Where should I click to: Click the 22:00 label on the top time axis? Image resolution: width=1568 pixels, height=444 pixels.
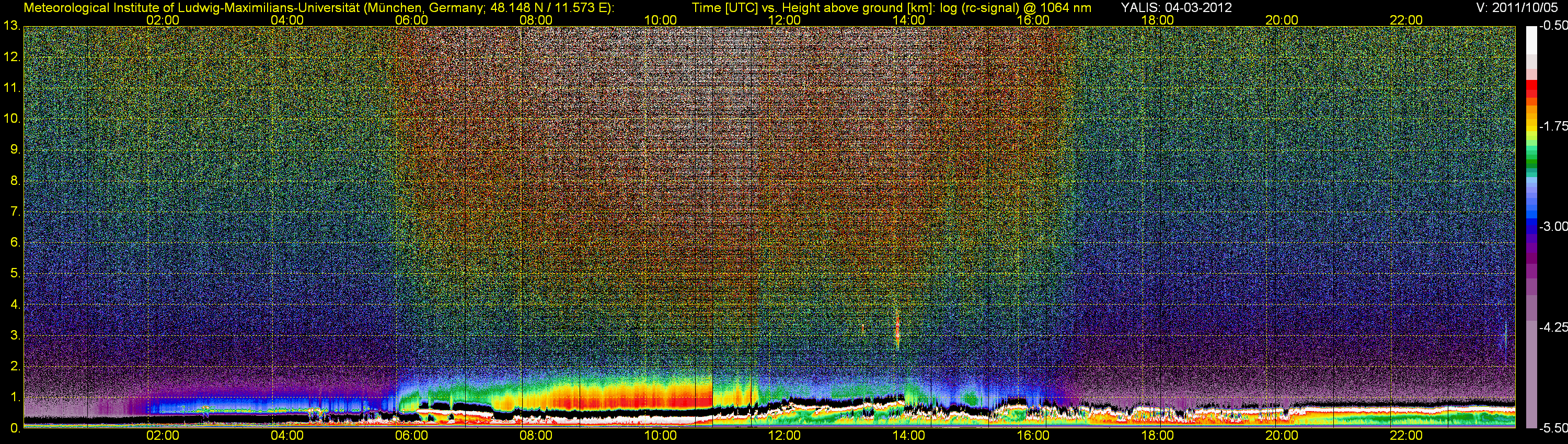tap(1406, 20)
